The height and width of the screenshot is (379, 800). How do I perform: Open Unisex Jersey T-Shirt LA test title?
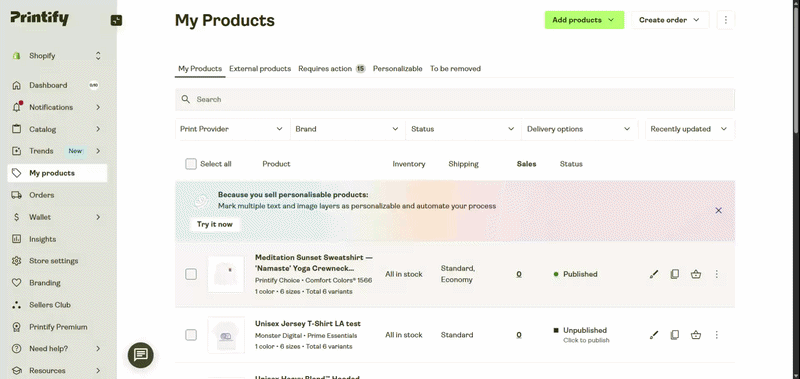point(308,323)
